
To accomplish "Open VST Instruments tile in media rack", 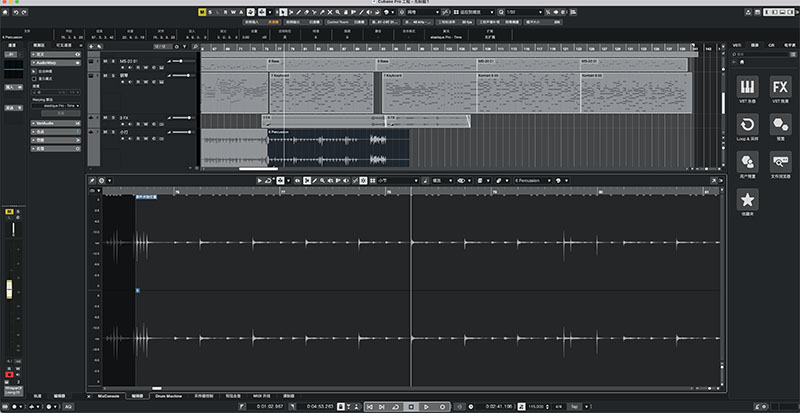I will pos(747,86).
